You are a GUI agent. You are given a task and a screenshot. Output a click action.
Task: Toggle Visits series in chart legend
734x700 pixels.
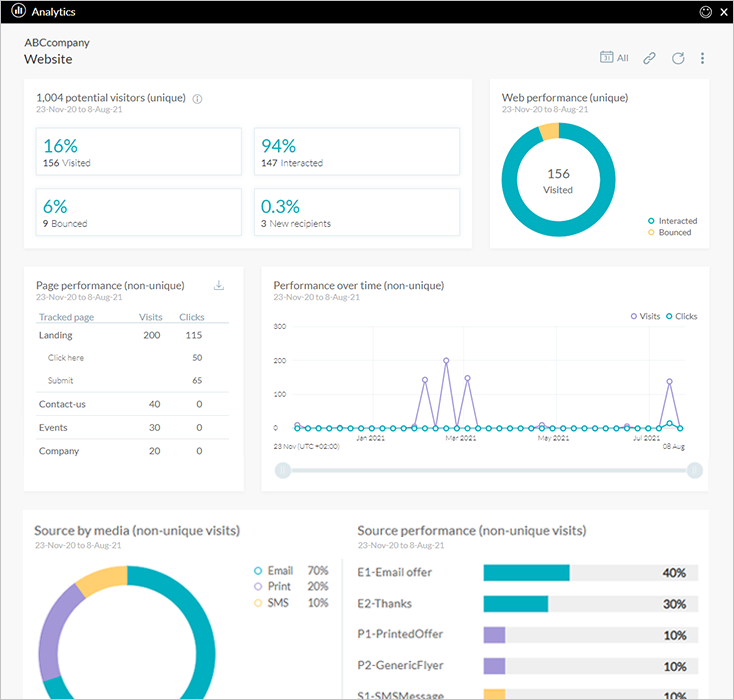(x=645, y=317)
